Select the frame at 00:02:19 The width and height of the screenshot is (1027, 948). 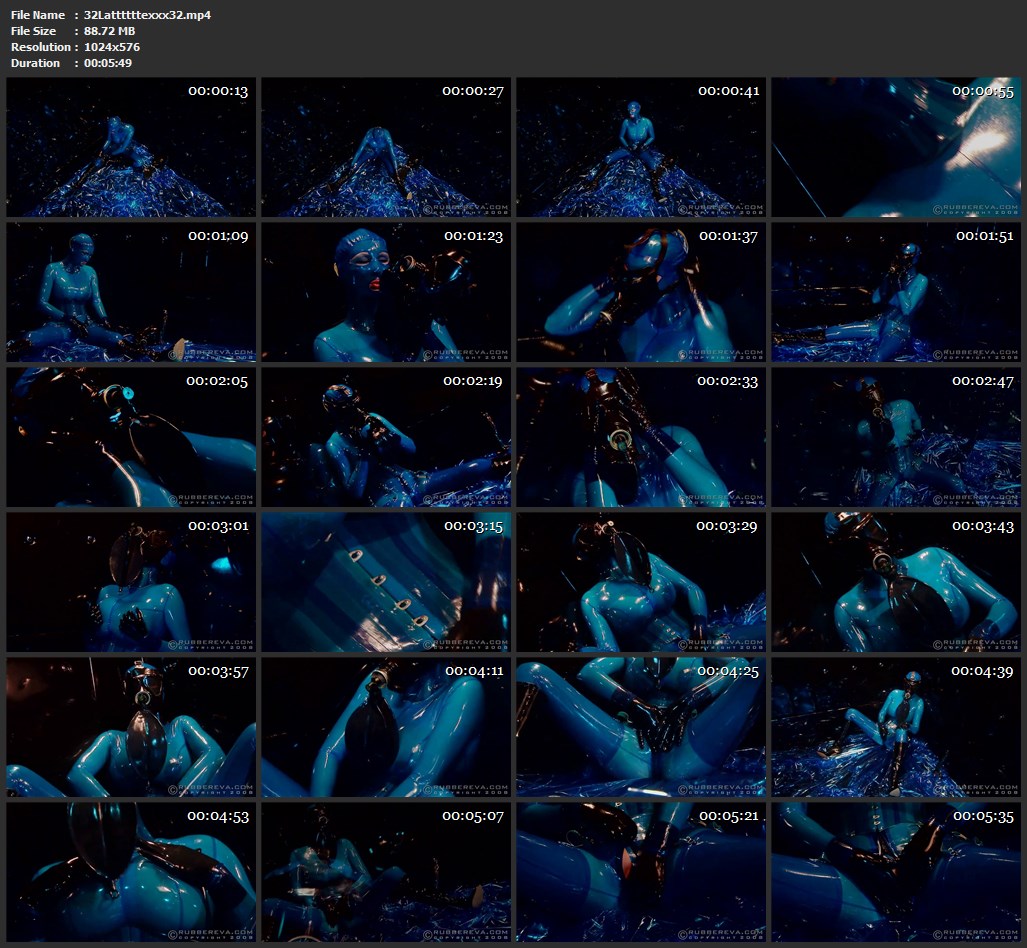click(386, 437)
